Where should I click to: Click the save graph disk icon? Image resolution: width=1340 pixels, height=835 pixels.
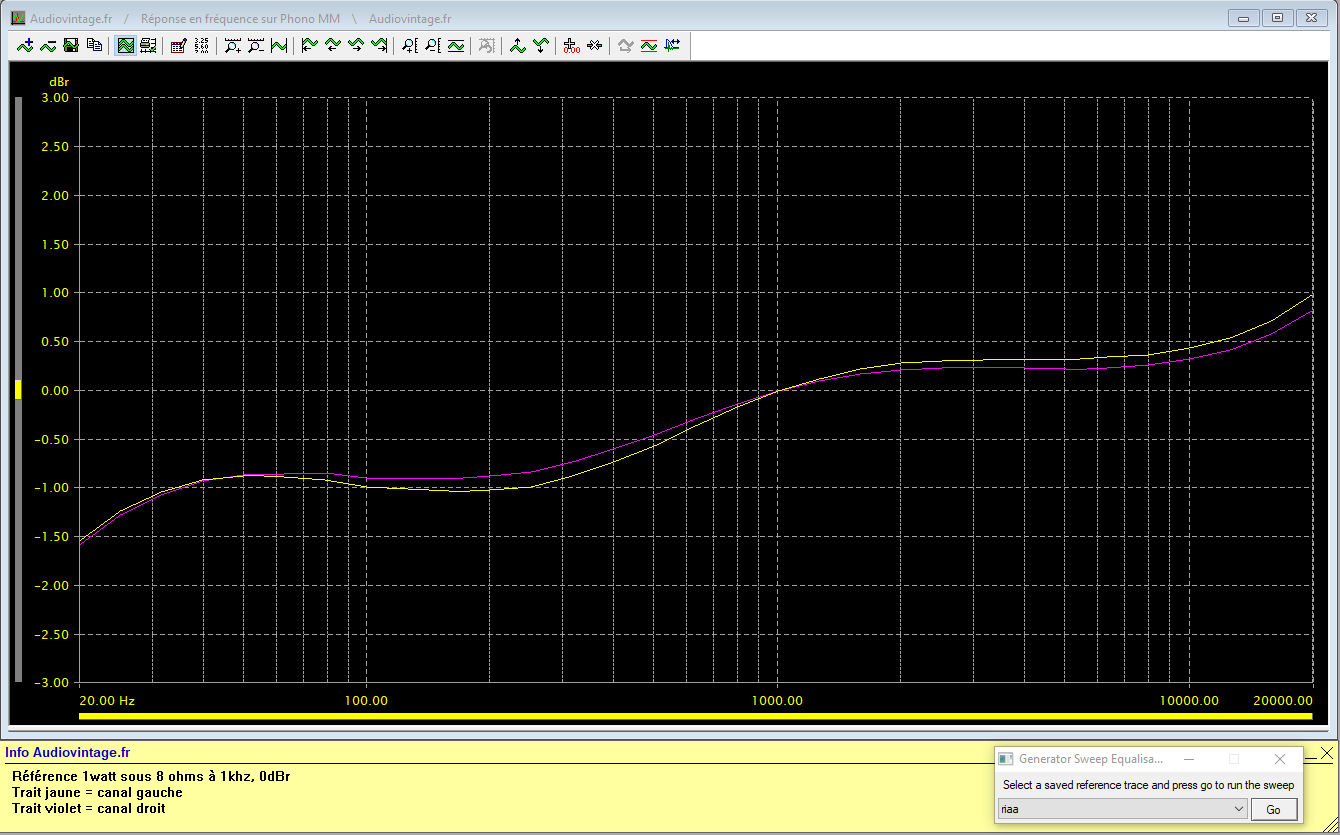pyautogui.click(x=71, y=45)
